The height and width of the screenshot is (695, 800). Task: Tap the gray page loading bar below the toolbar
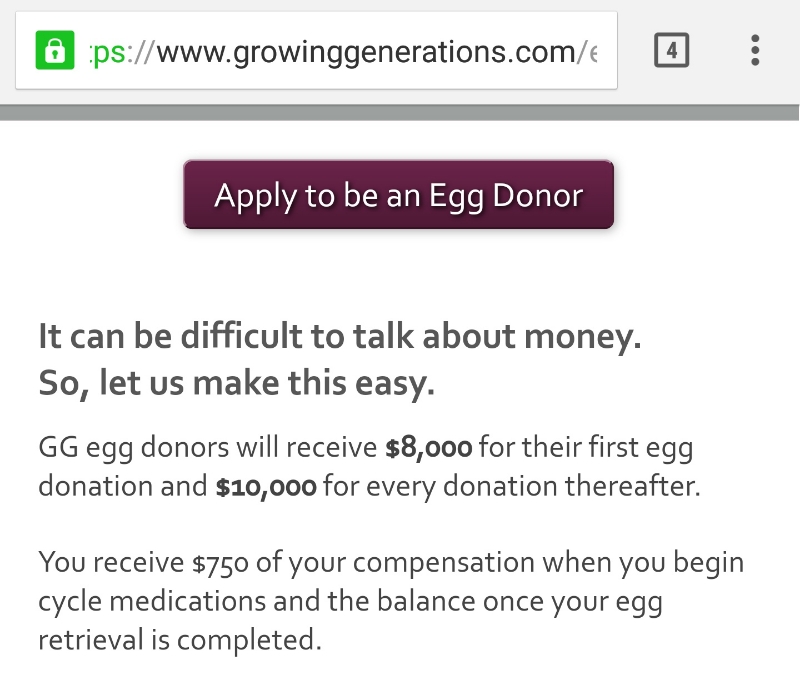pyautogui.click(x=400, y=113)
